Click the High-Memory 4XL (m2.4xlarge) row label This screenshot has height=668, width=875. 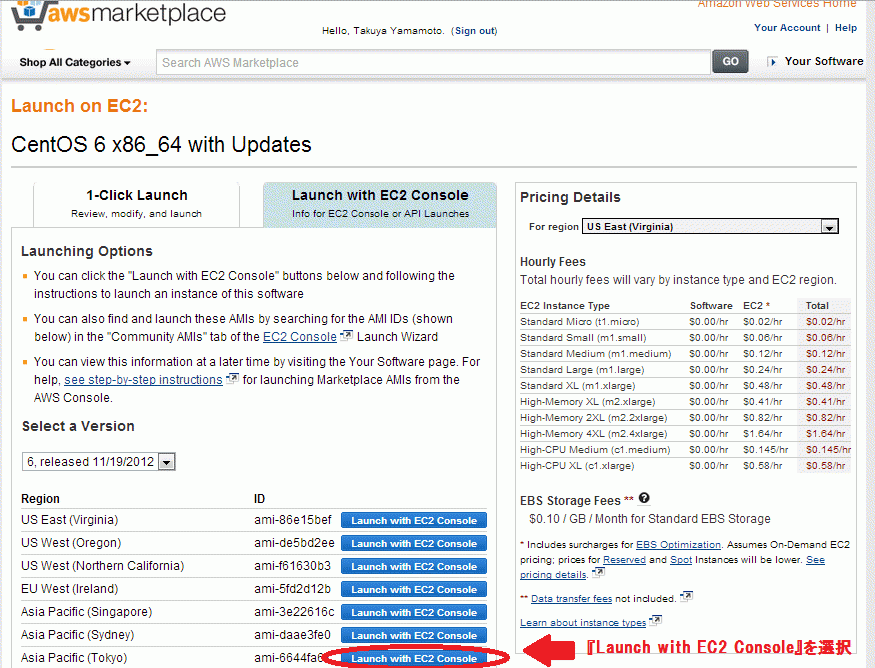click(593, 434)
